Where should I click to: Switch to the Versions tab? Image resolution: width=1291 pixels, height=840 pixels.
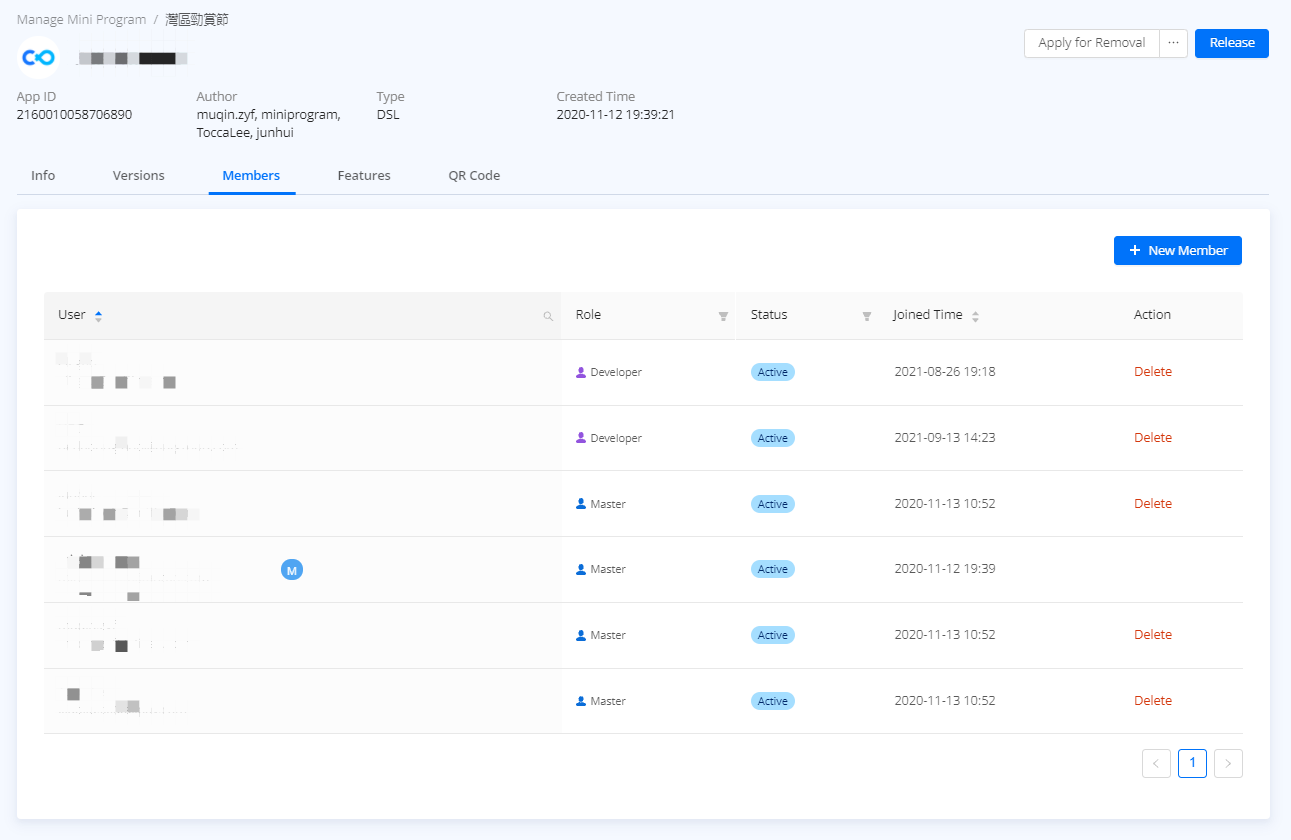click(x=138, y=176)
